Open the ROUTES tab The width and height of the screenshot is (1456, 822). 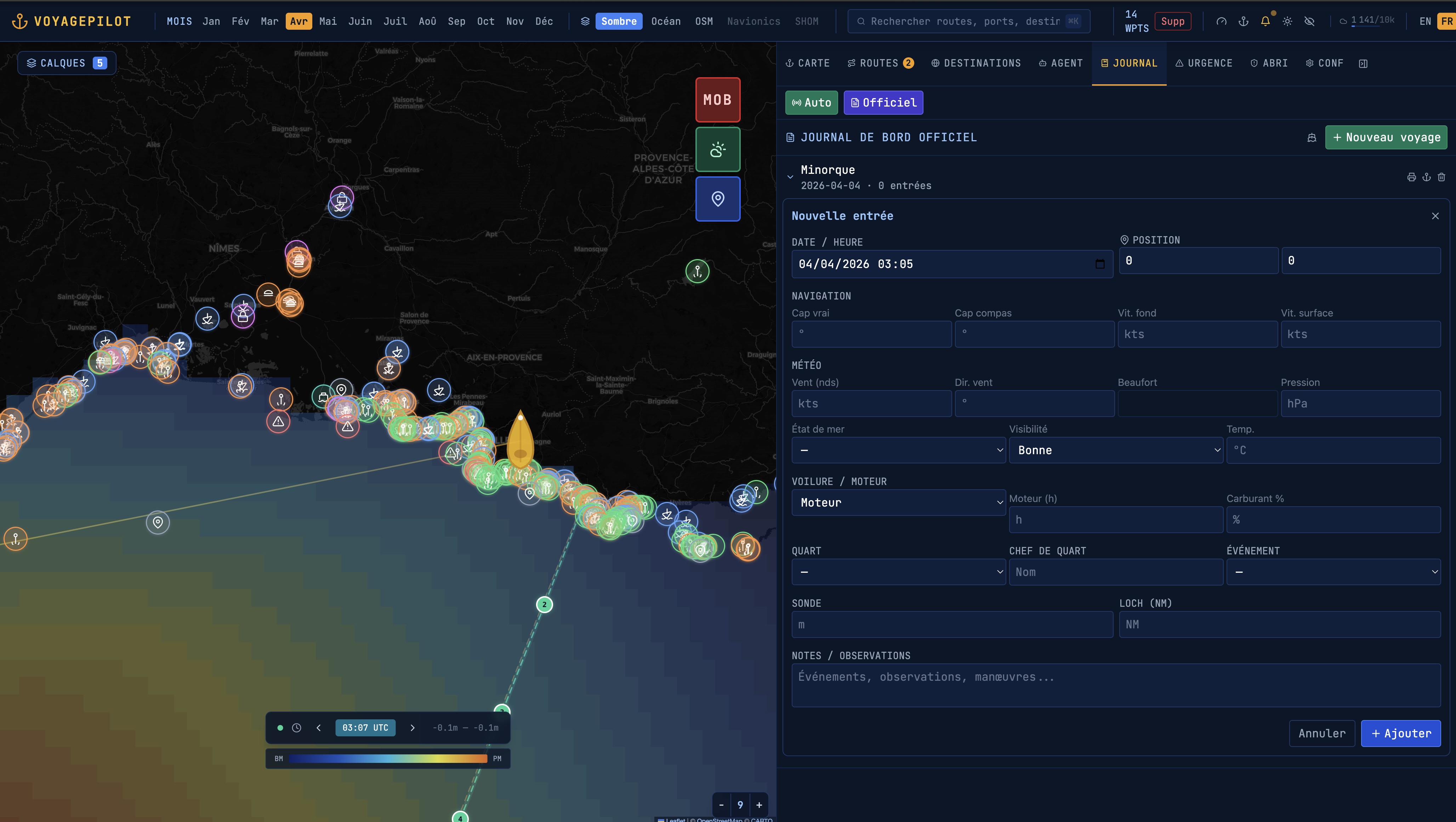(880, 63)
